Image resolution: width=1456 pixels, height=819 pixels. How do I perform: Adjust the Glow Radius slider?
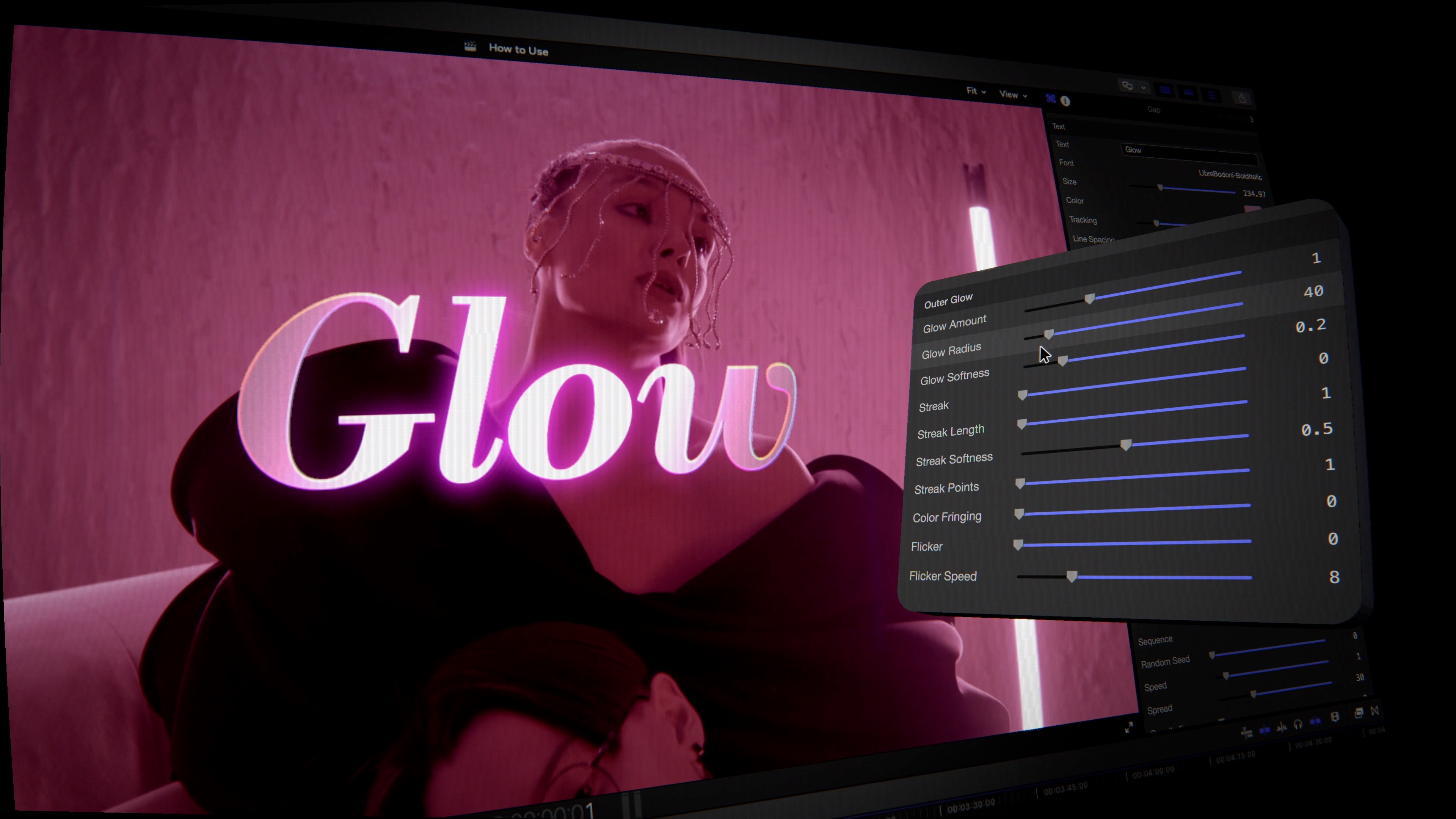(1049, 334)
